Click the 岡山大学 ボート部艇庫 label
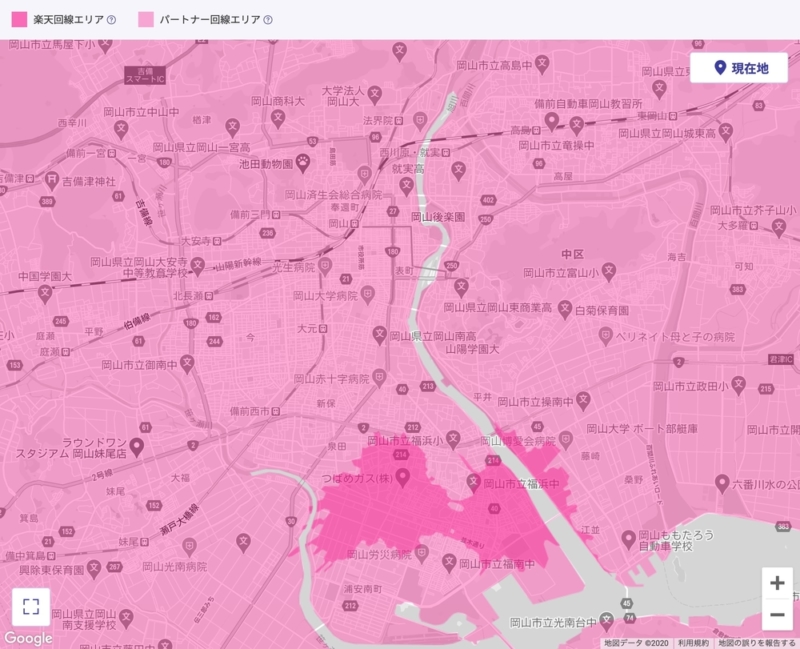This screenshot has width=800, height=649. coord(642,429)
